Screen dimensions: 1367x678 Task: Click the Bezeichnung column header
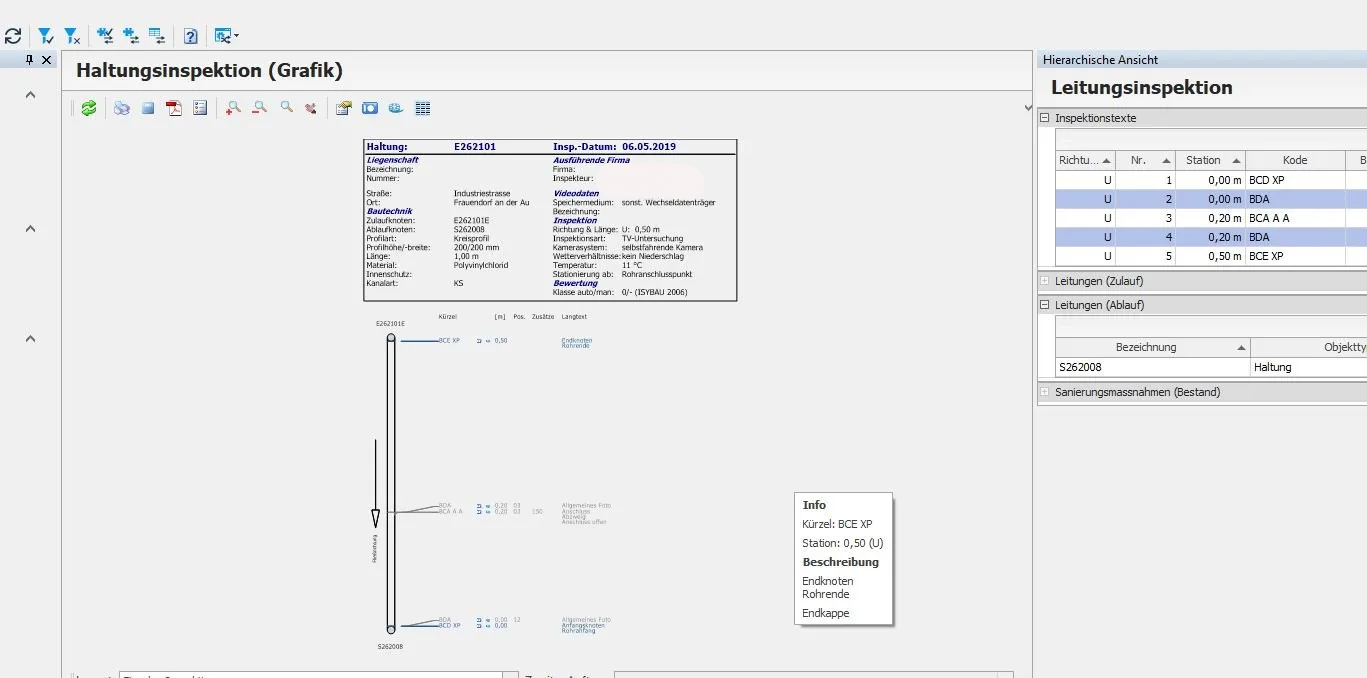pos(1146,347)
